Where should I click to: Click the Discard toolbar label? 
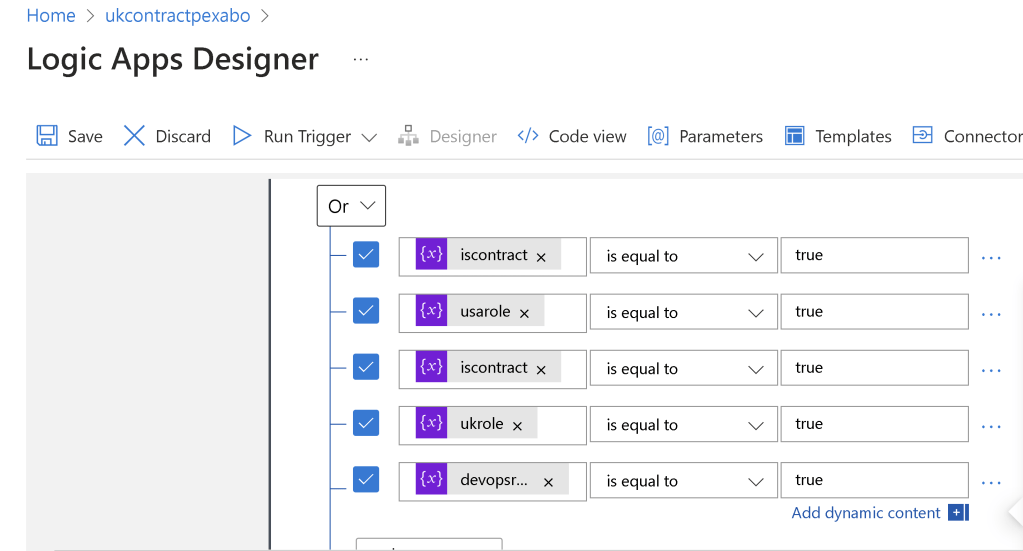pos(183,136)
